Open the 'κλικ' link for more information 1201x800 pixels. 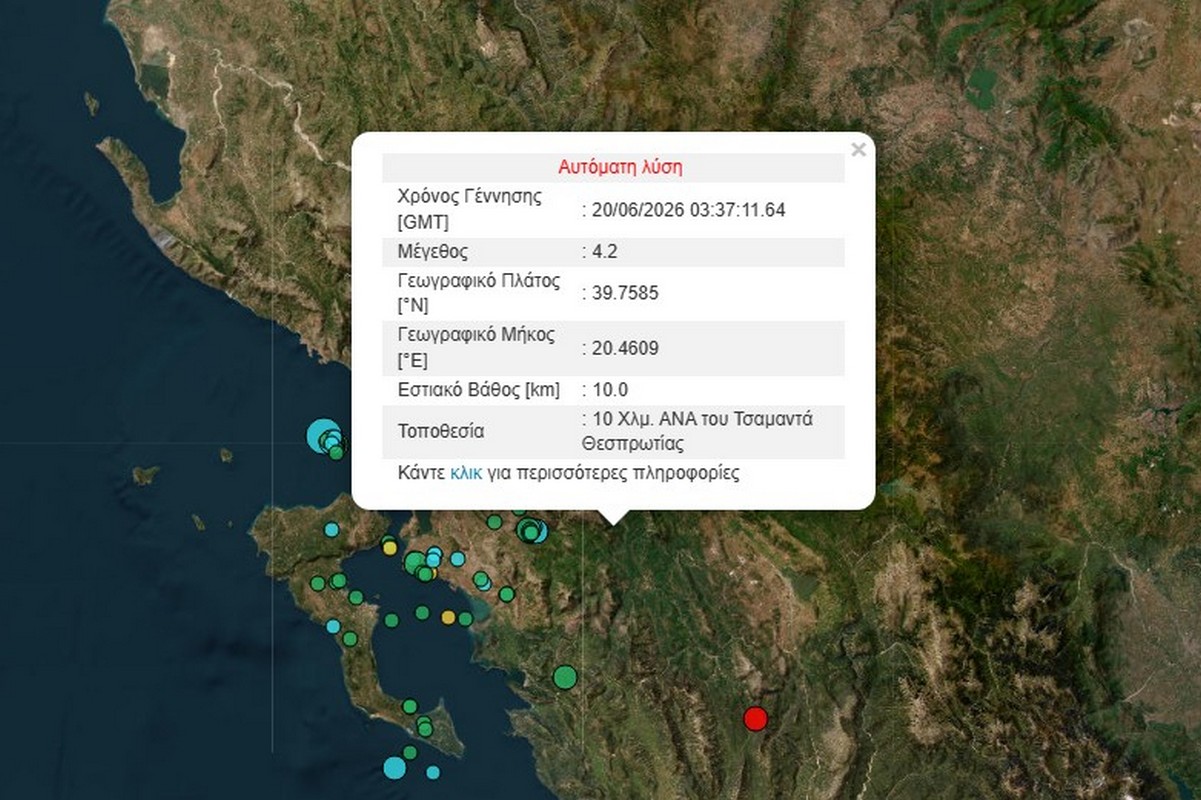tap(467, 473)
